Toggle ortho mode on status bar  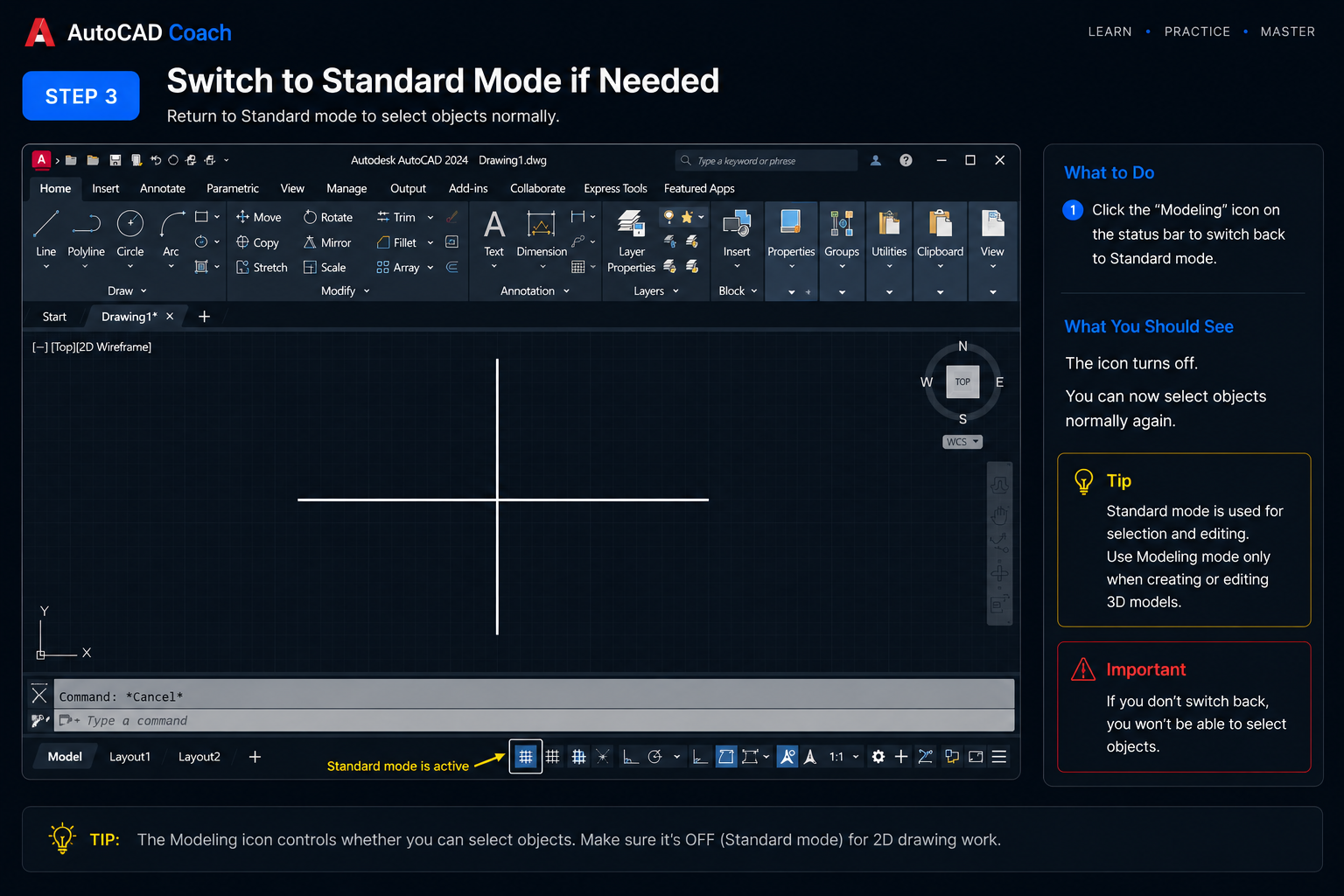(x=630, y=757)
